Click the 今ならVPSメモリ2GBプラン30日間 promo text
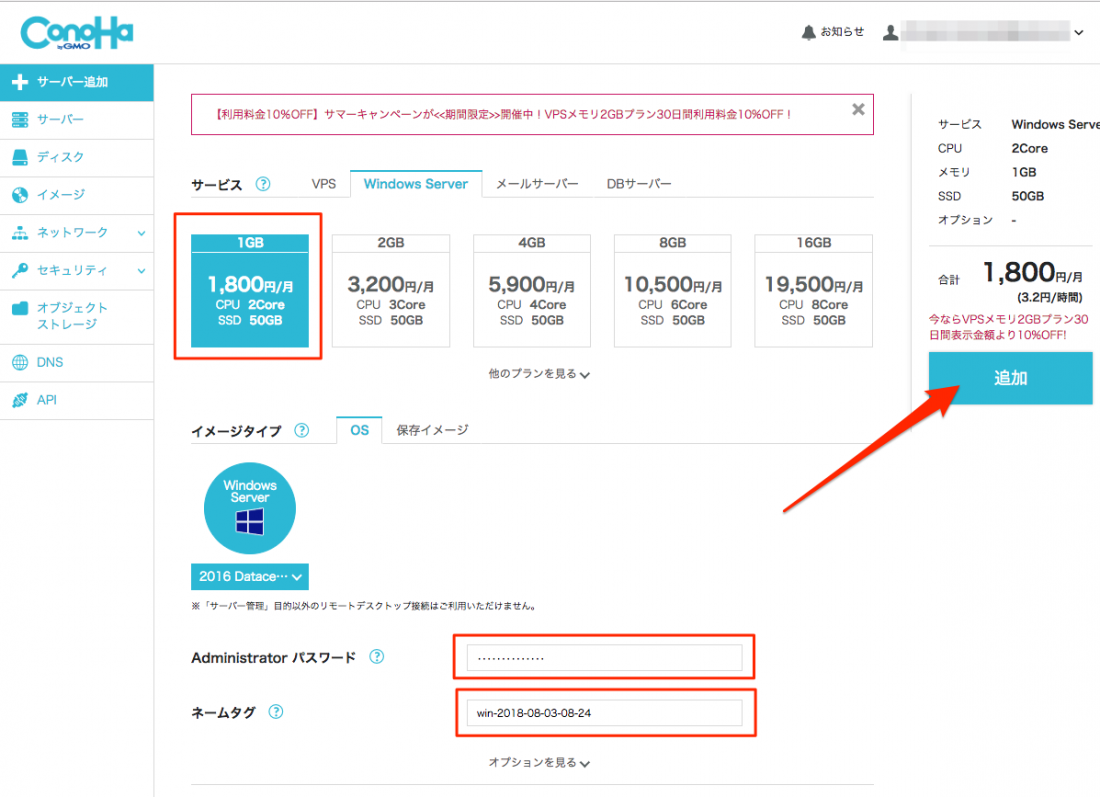The width and height of the screenshot is (1100, 797). point(1008,327)
